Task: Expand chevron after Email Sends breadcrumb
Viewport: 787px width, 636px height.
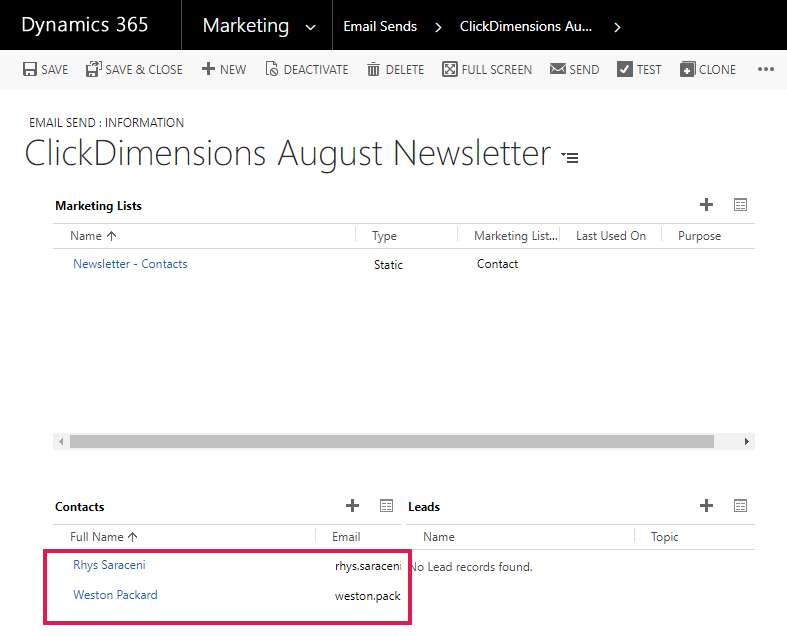Action: coord(438,27)
